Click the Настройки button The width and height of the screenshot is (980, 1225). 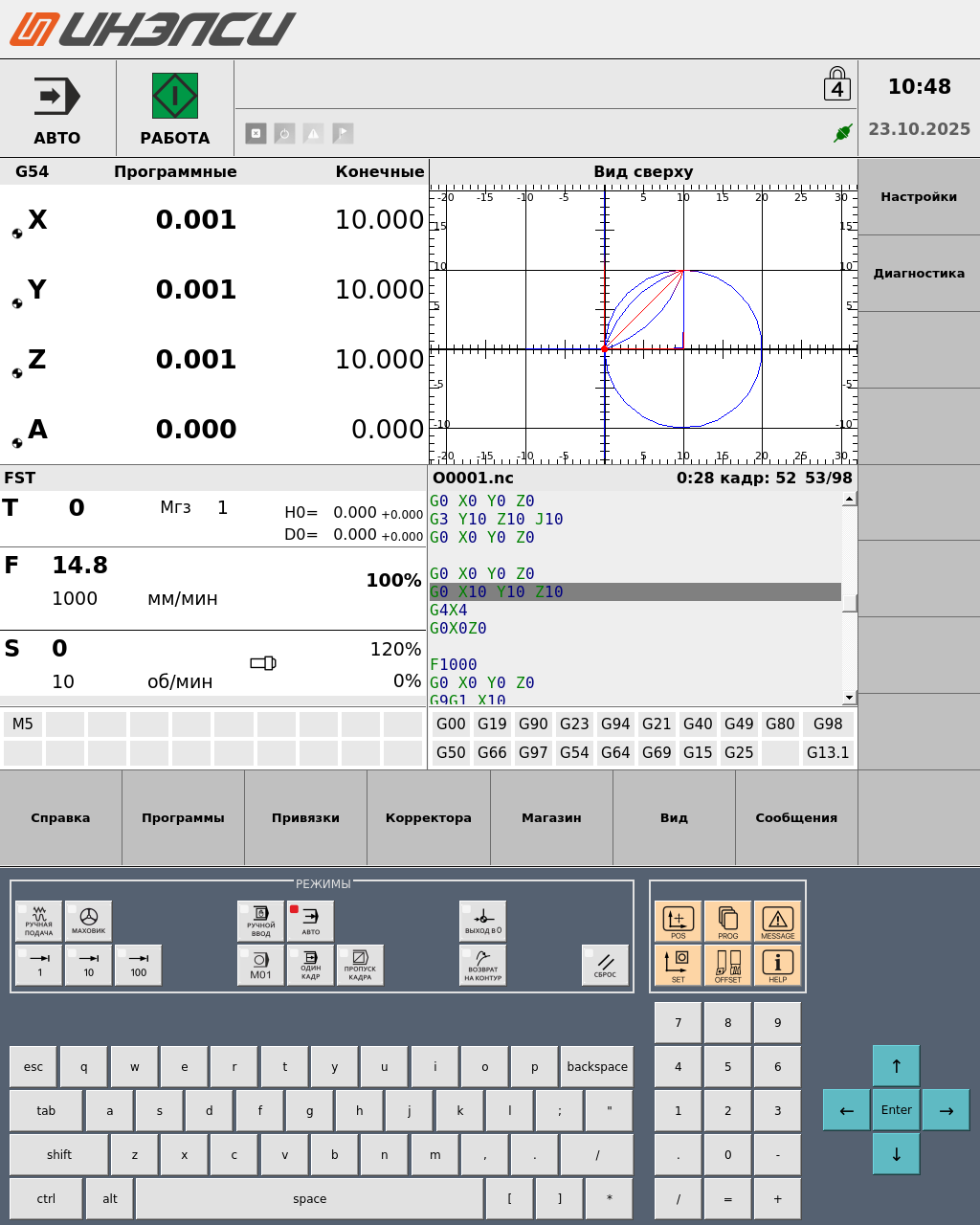pos(919,197)
